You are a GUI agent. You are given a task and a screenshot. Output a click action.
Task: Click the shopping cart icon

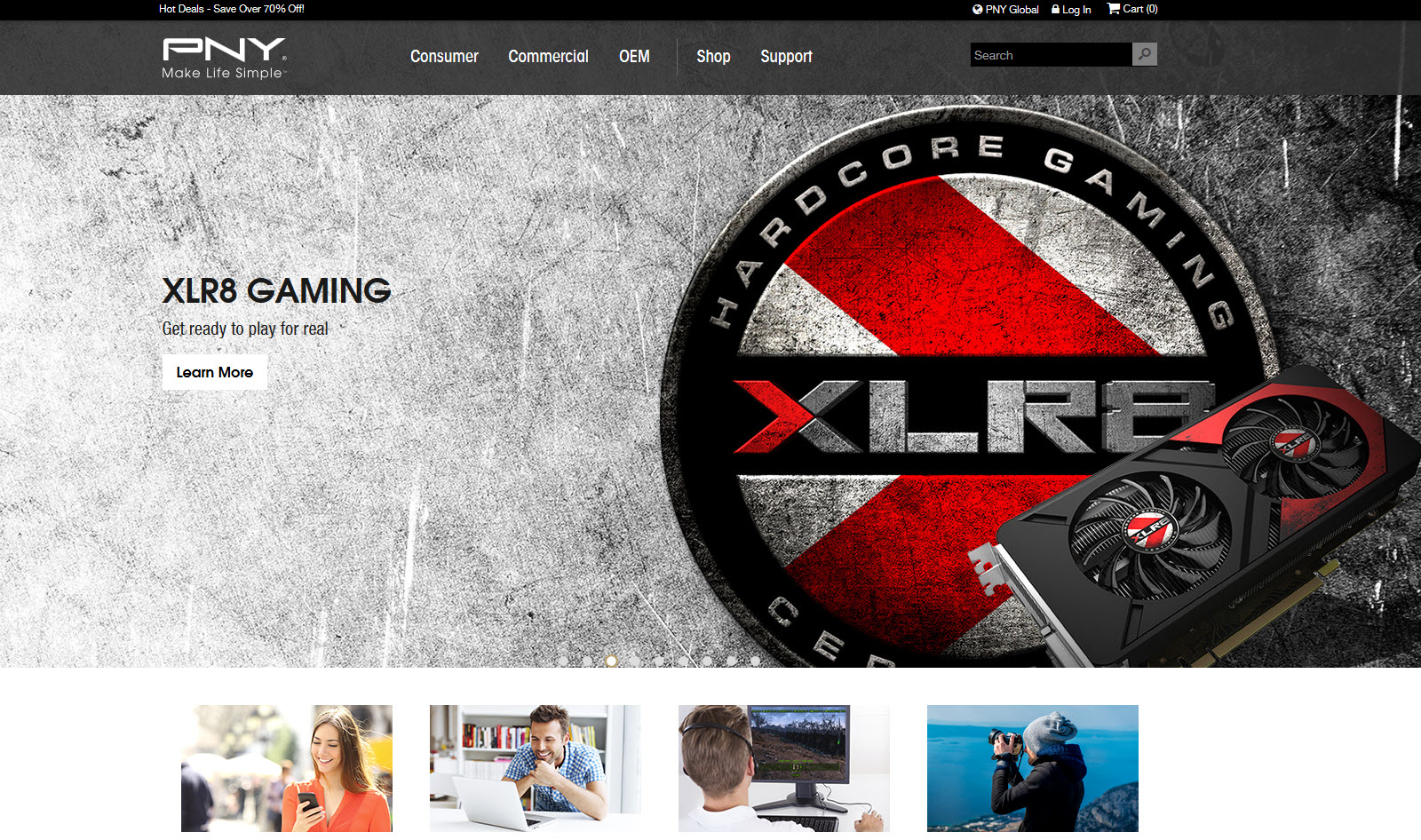coord(1113,9)
